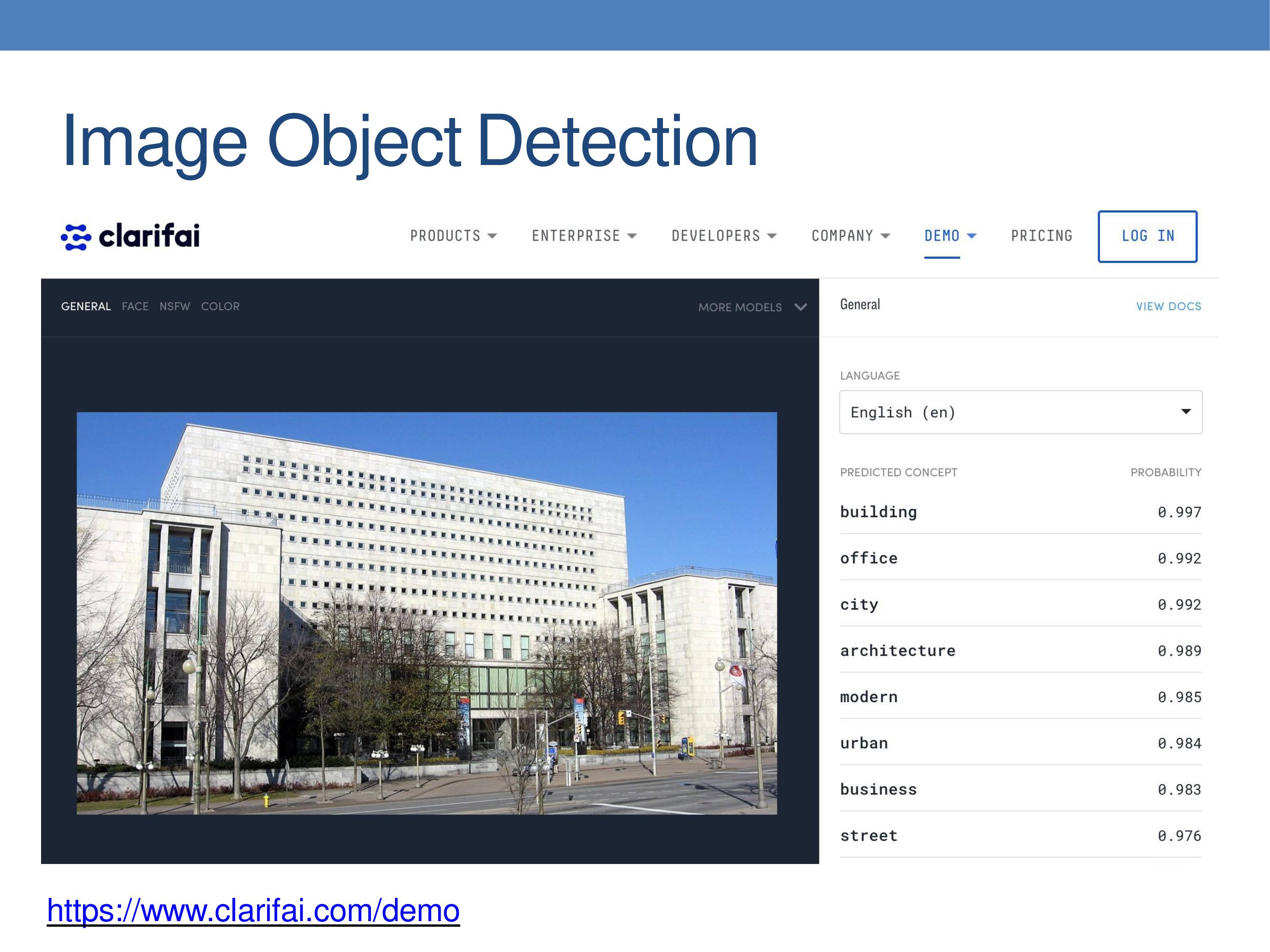Open the Products dropdown menu
This screenshot has width=1270, height=952.
tap(453, 236)
